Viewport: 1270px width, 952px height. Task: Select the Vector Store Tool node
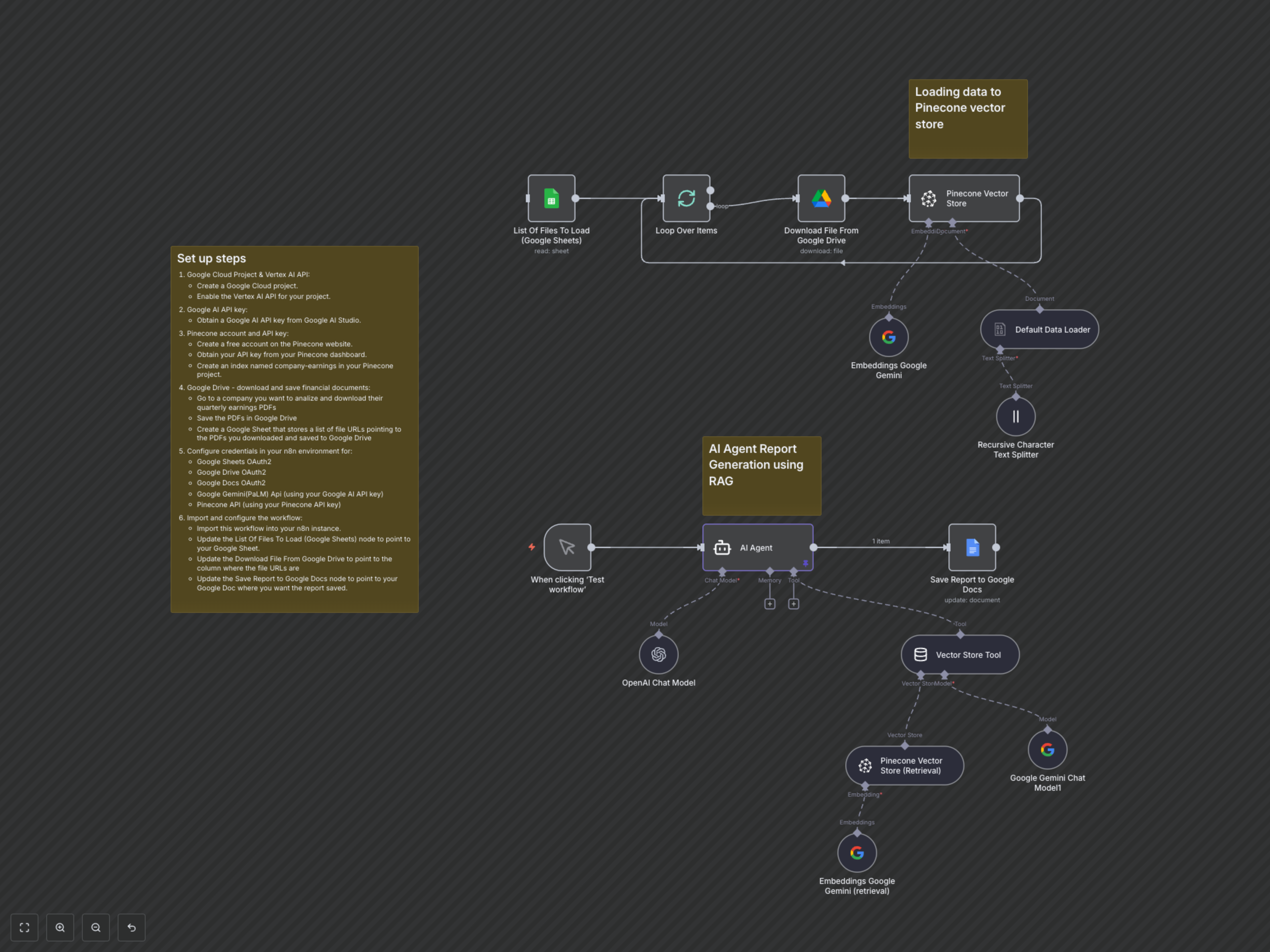click(x=960, y=655)
